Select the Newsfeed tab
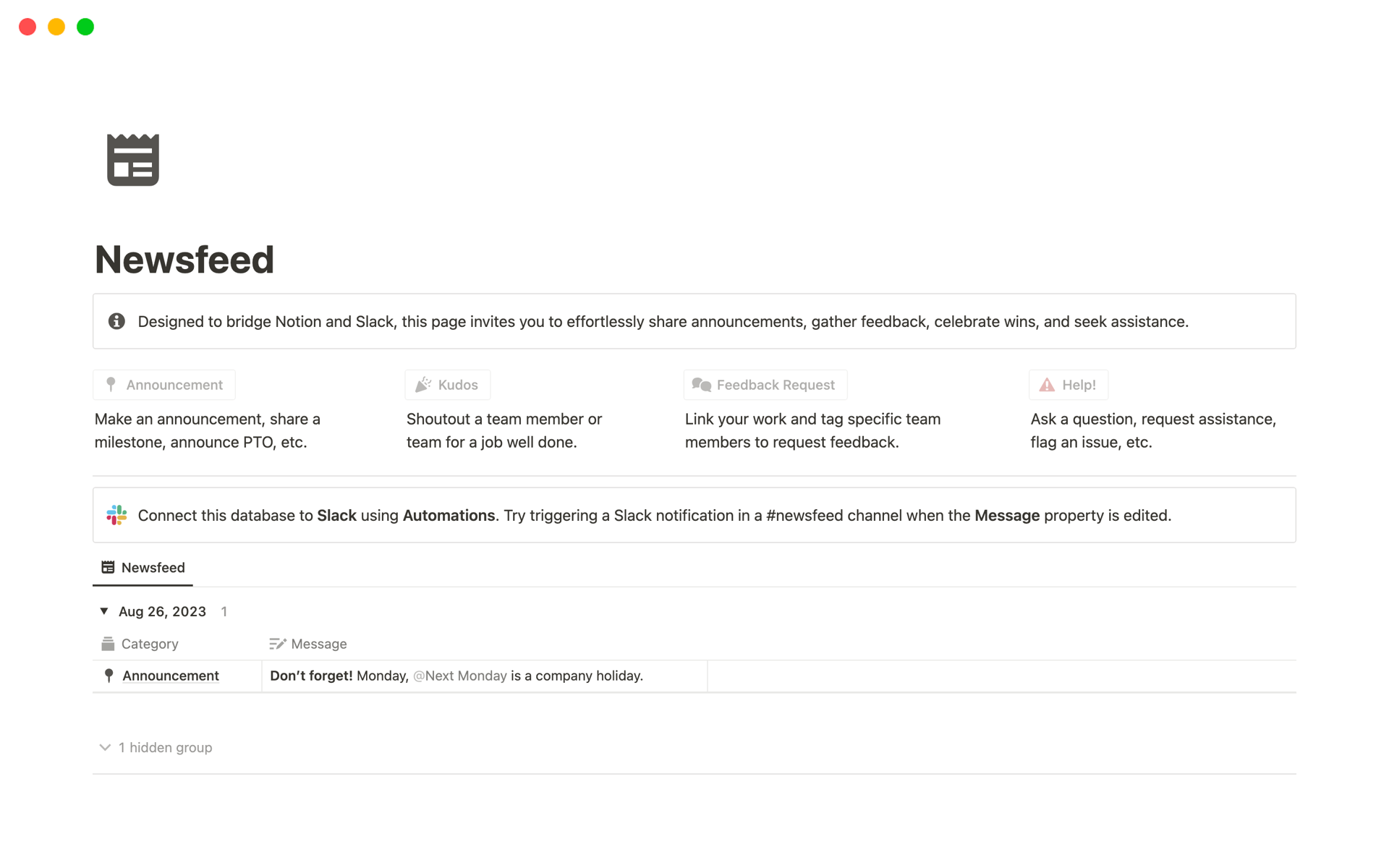Screen dimensions: 1389x868 click(x=145, y=567)
